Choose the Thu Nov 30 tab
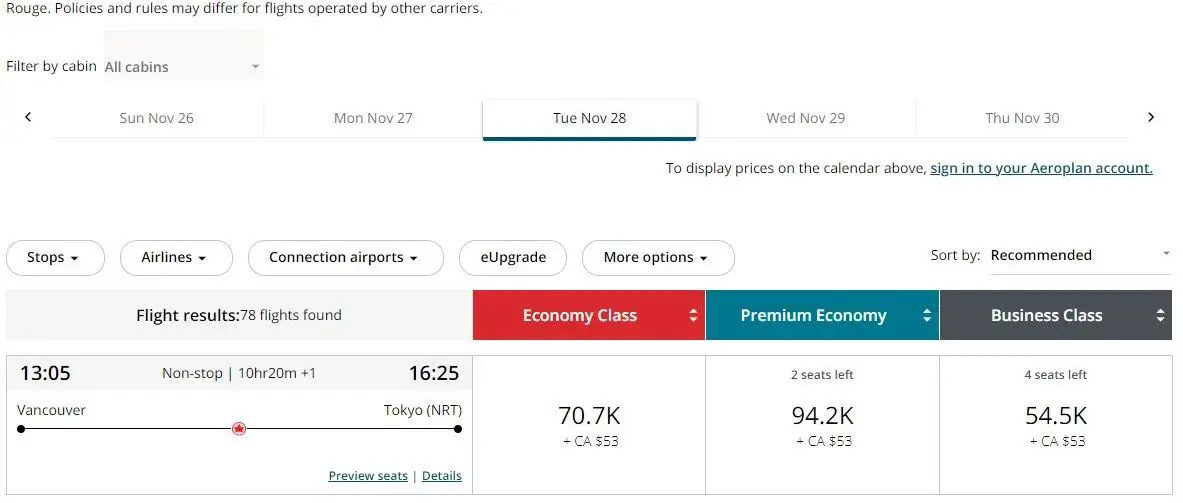Image resolution: width=1183 pixels, height=503 pixels. [x=1022, y=118]
